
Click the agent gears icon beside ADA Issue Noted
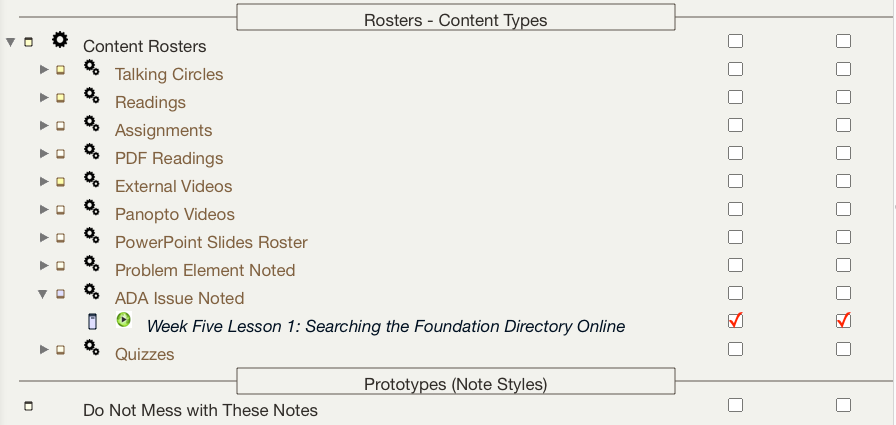click(91, 292)
